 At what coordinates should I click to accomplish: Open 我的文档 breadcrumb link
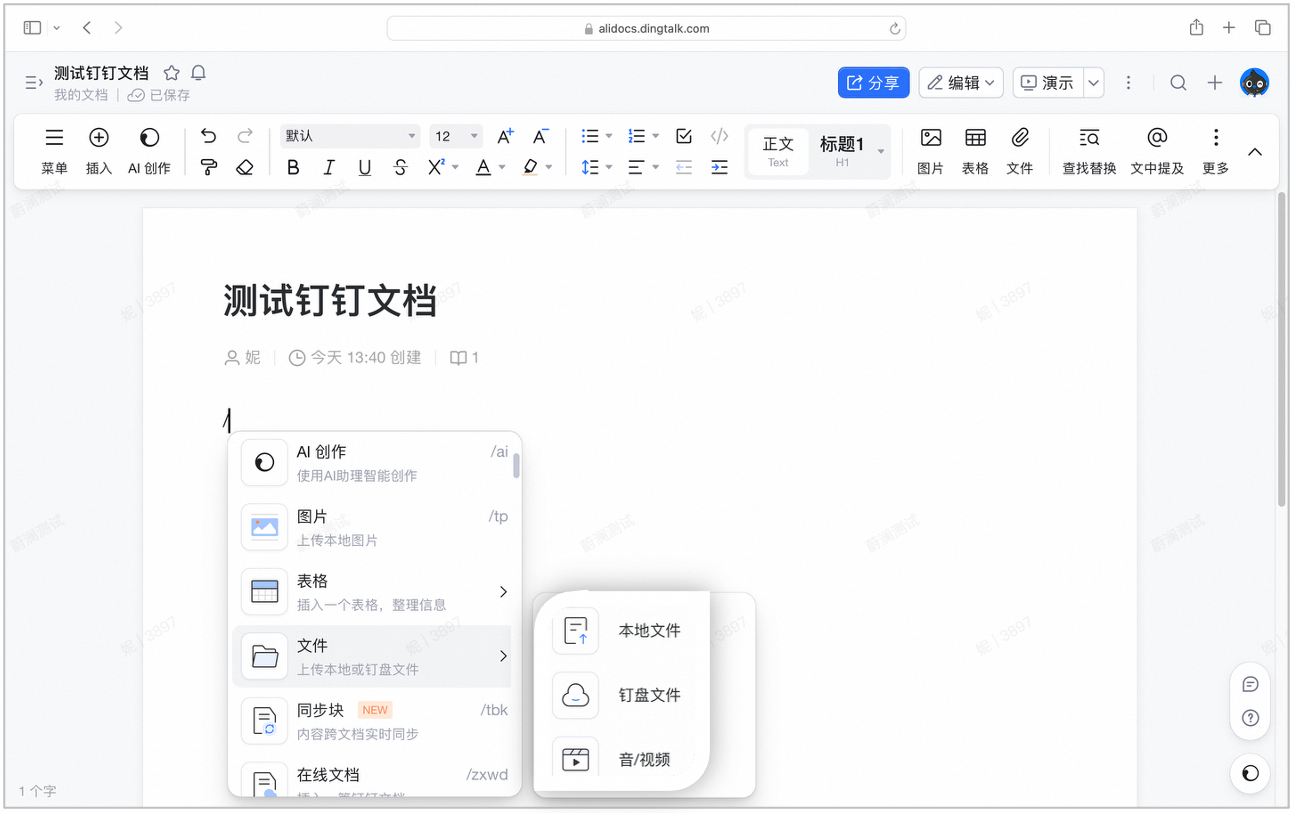point(81,95)
